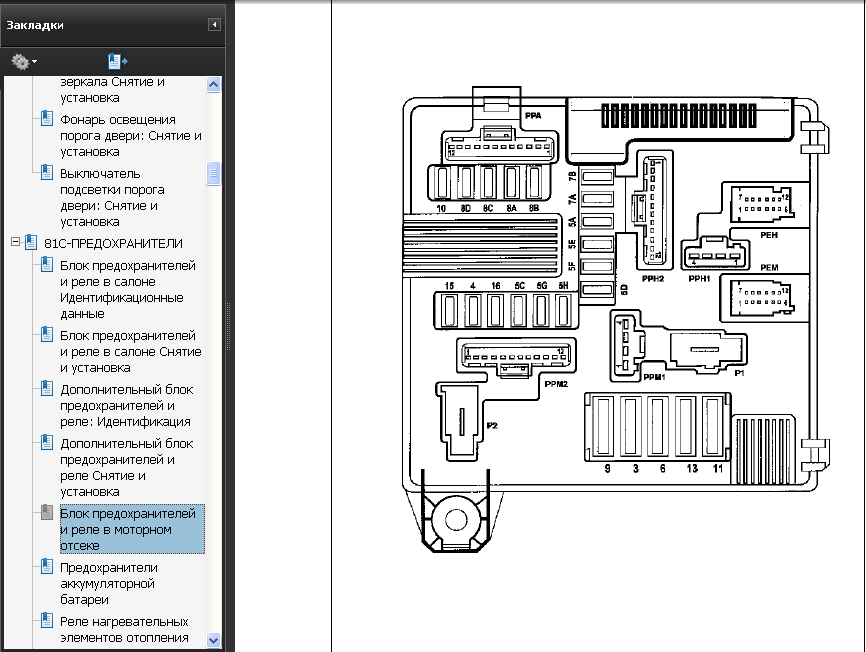
Task: Open bookmark Фонарь освещения порога двери
Action: click(131, 136)
